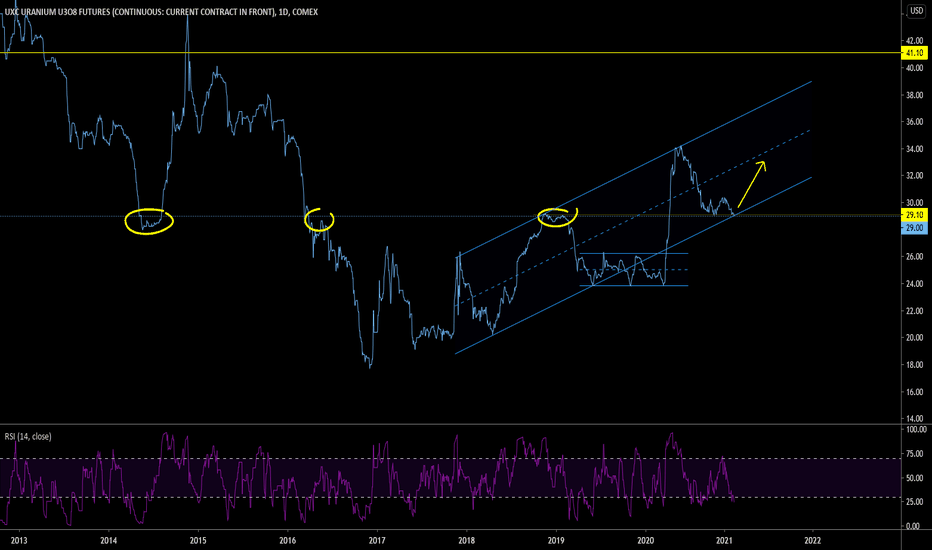Screen dimensions: 932x550
Task: Click the 26.00 price axis label
Action: [x=915, y=257]
